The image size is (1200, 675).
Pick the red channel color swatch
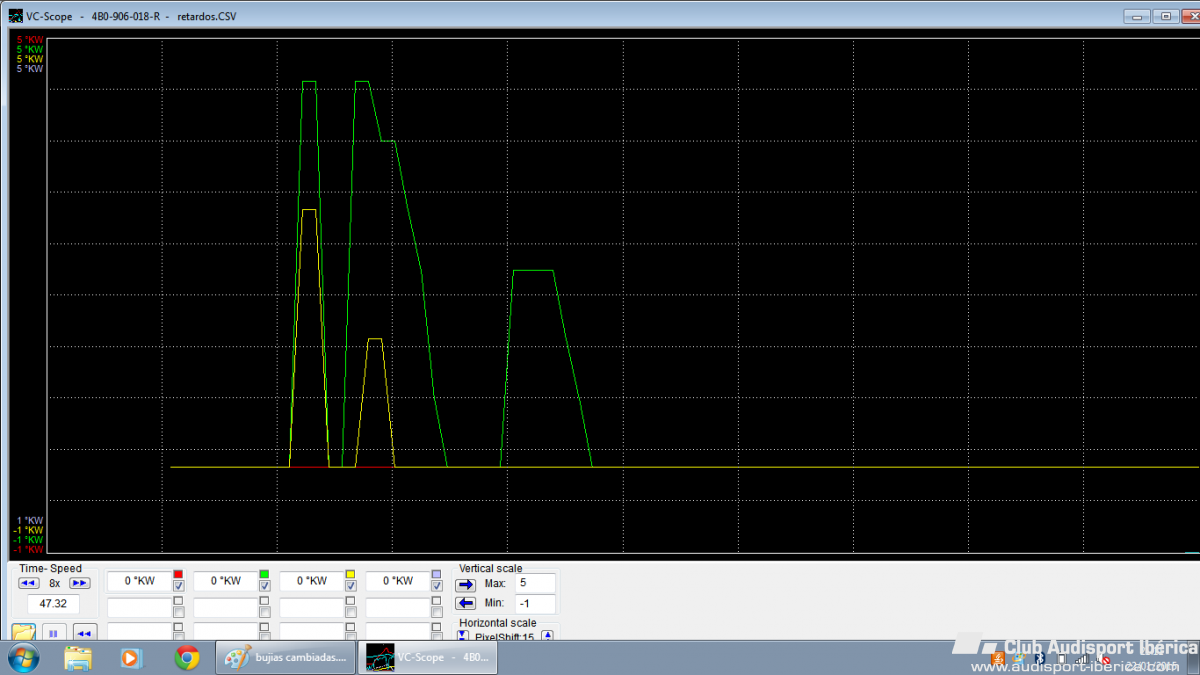(x=179, y=574)
